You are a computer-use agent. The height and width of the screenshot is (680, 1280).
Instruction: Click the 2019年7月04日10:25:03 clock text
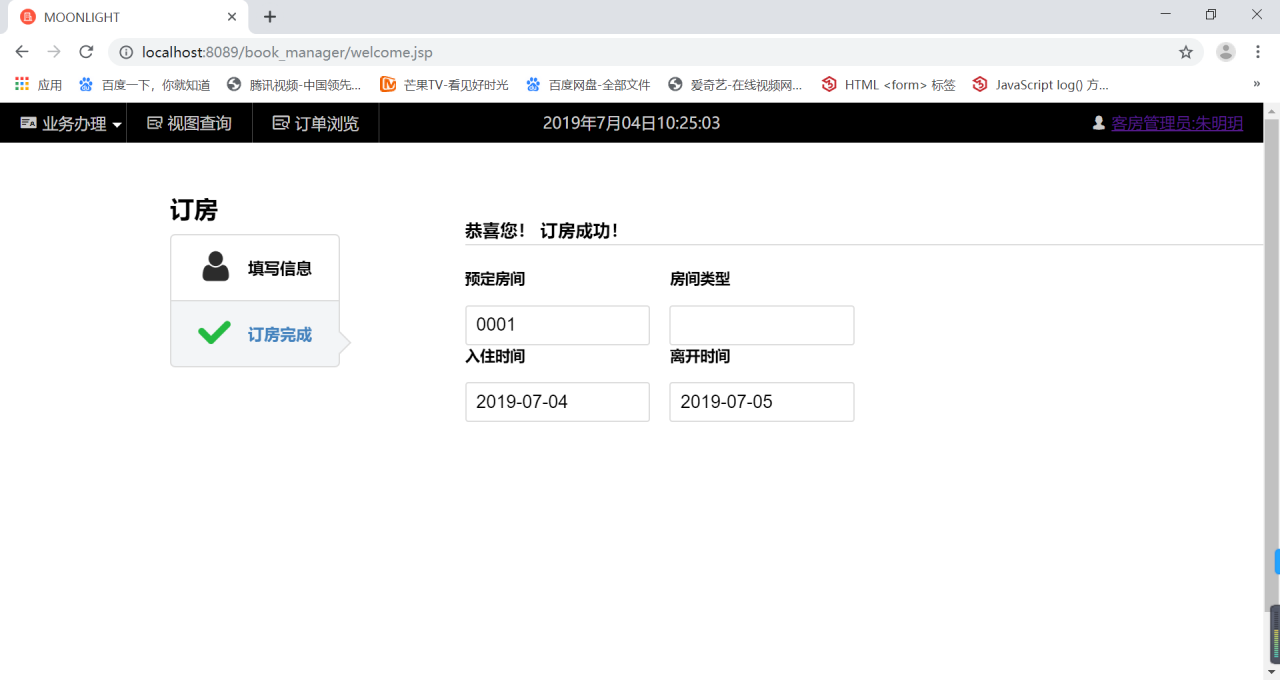[x=631, y=123]
